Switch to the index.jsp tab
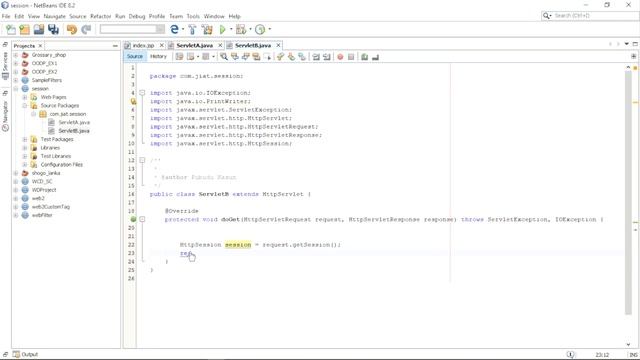 pos(143,45)
